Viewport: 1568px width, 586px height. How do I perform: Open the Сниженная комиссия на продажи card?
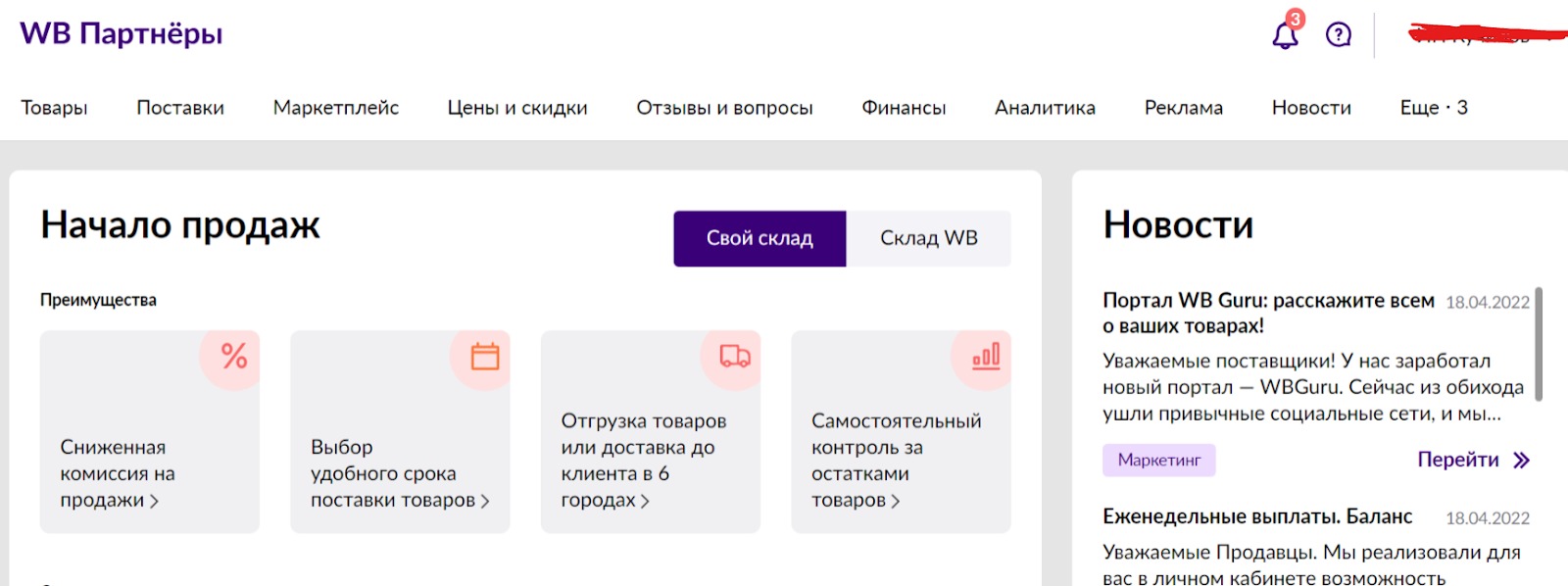[150, 431]
